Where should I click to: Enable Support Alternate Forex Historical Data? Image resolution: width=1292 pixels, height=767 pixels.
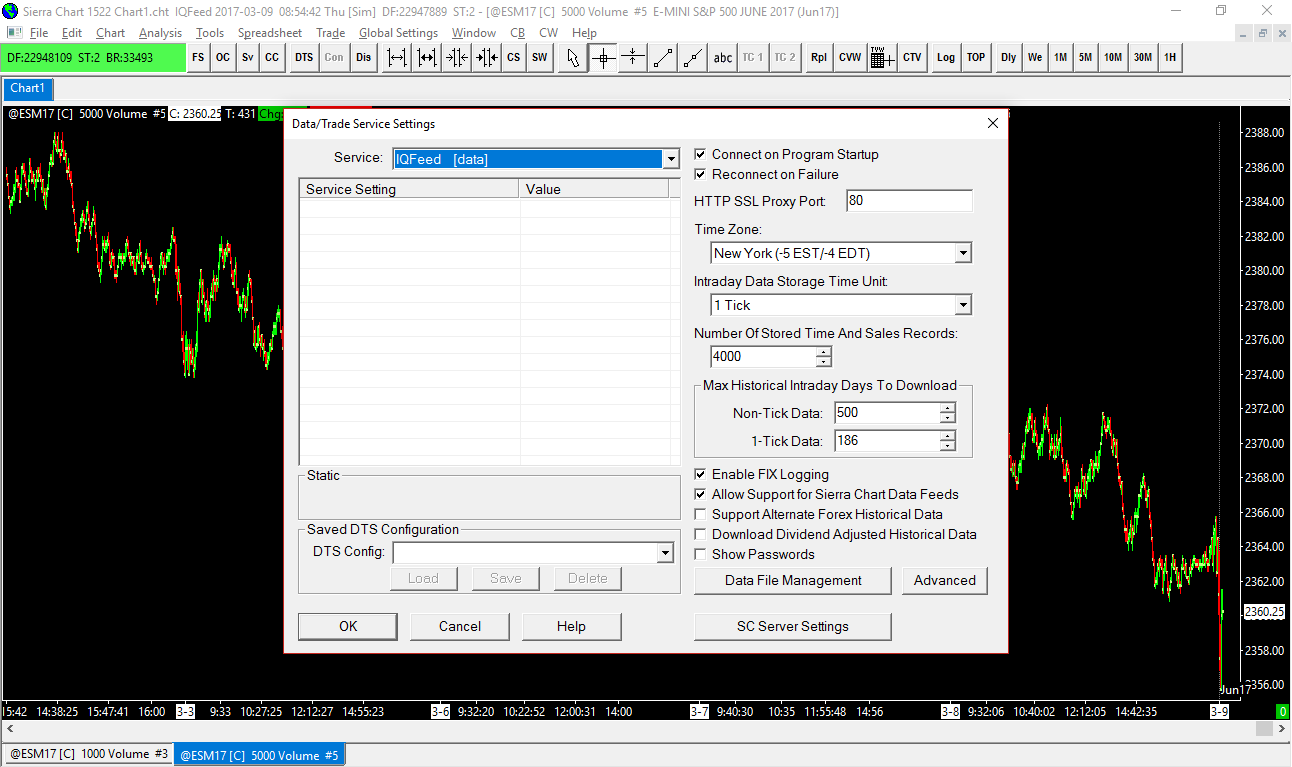pos(701,515)
